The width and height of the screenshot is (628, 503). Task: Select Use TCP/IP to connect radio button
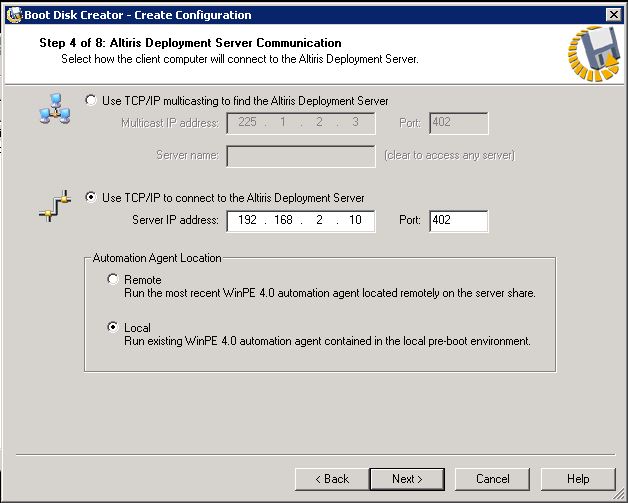(x=91, y=197)
